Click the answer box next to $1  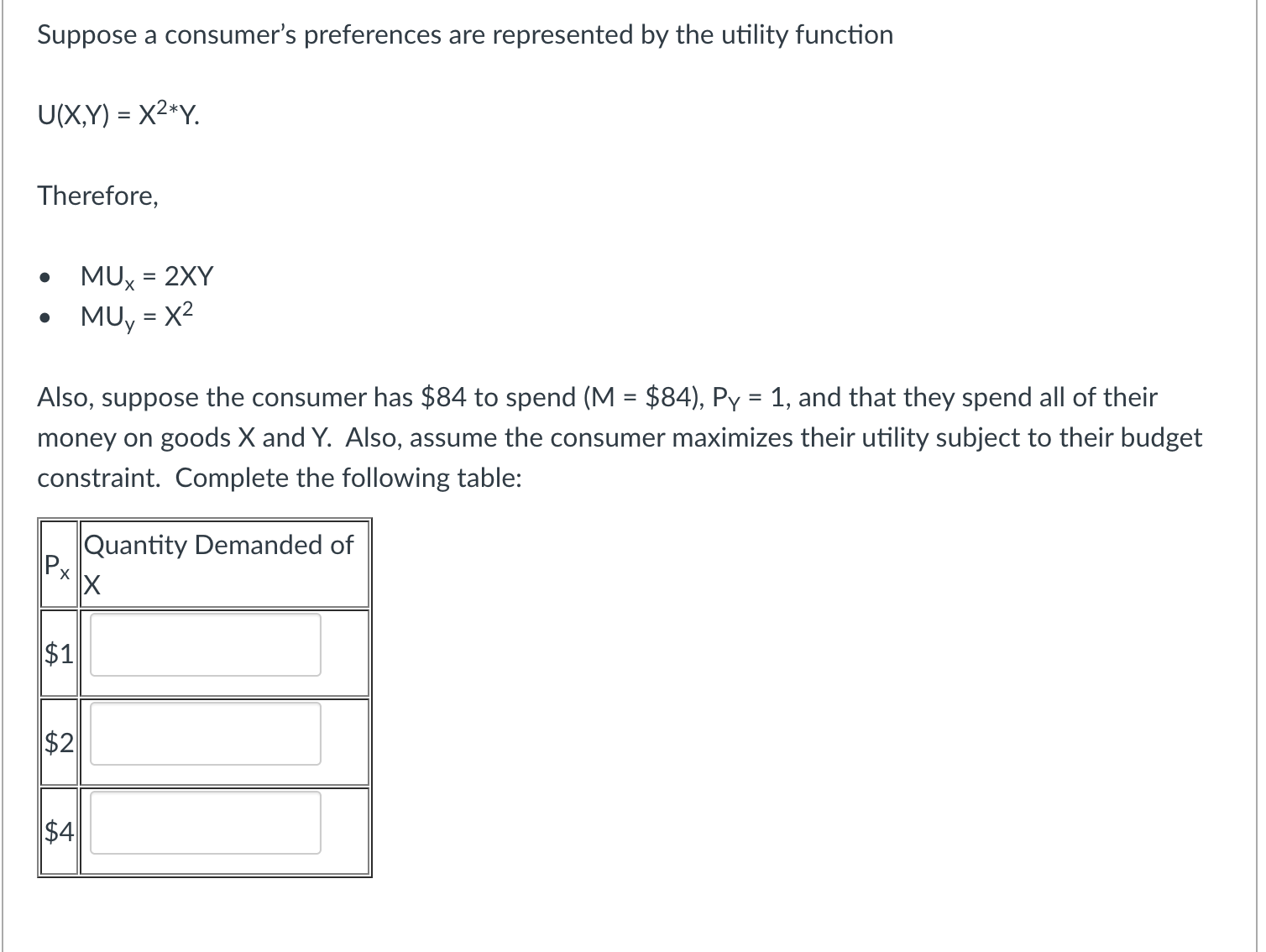click(x=204, y=646)
